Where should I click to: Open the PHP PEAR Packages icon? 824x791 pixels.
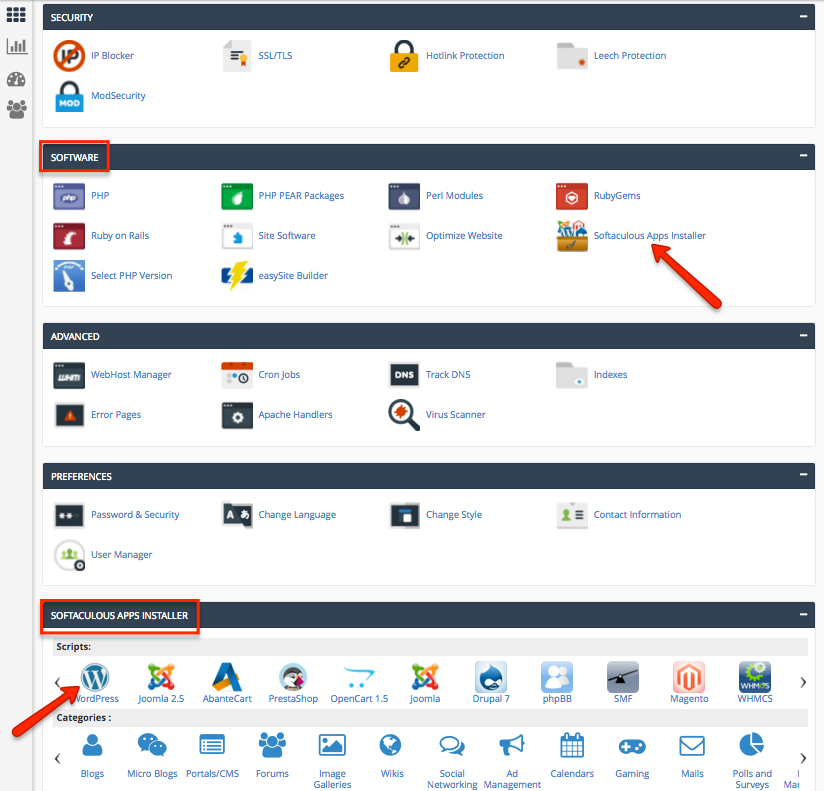click(x=236, y=196)
